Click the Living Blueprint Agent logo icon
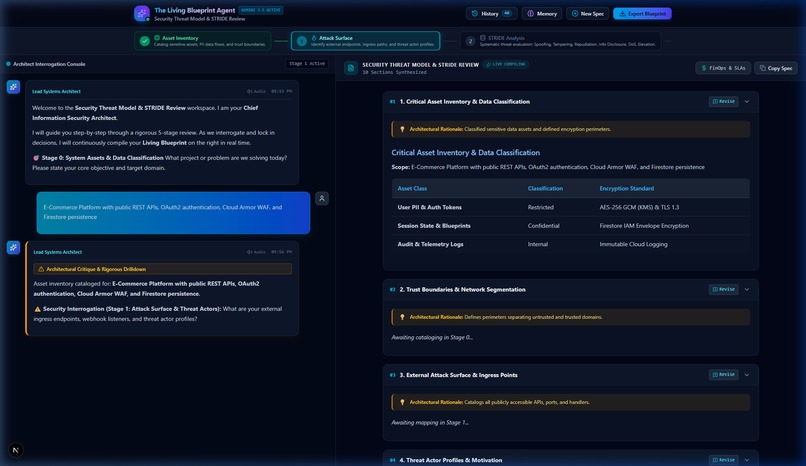 click(x=142, y=13)
